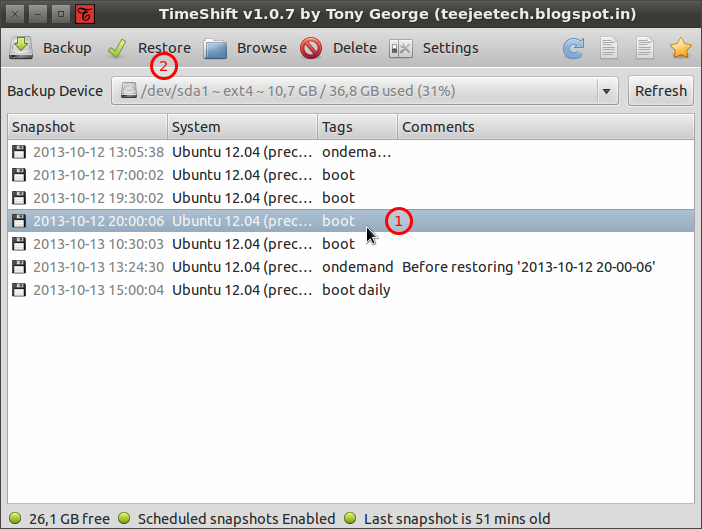Maximize the TimeShift window

pyautogui.click(x=61, y=14)
